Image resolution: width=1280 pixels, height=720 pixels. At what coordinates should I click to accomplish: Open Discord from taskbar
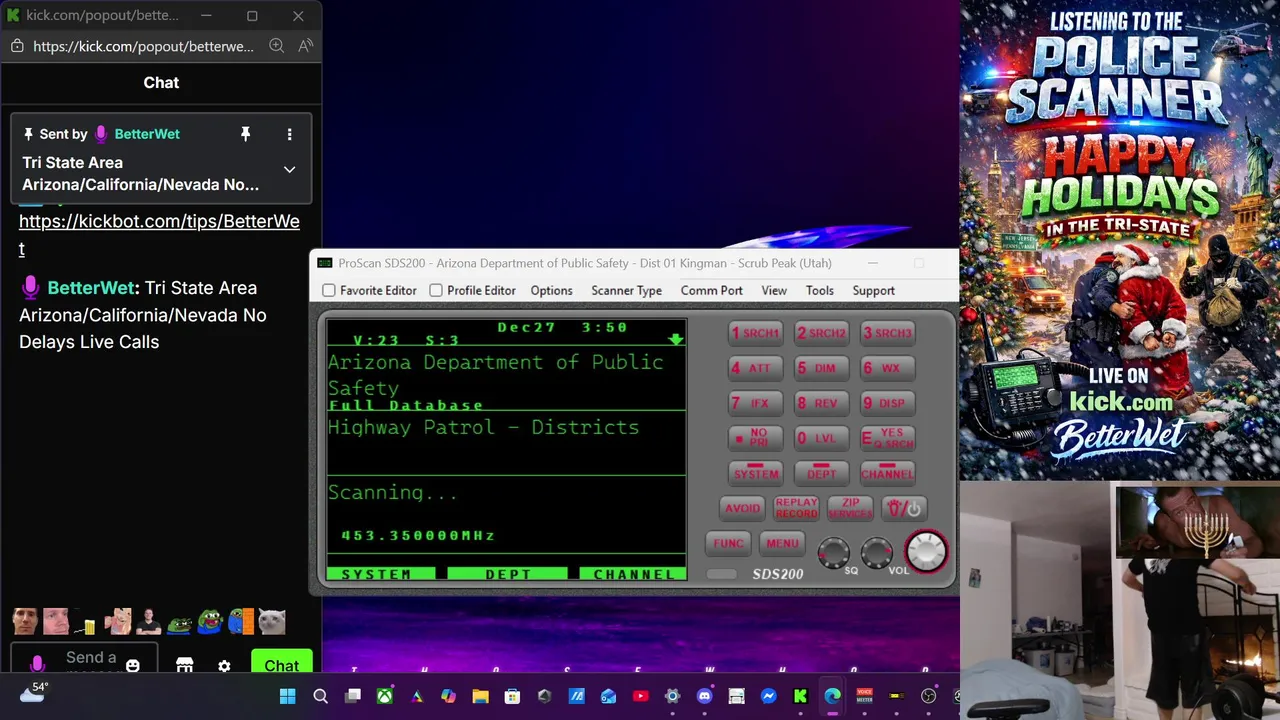pos(704,696)
